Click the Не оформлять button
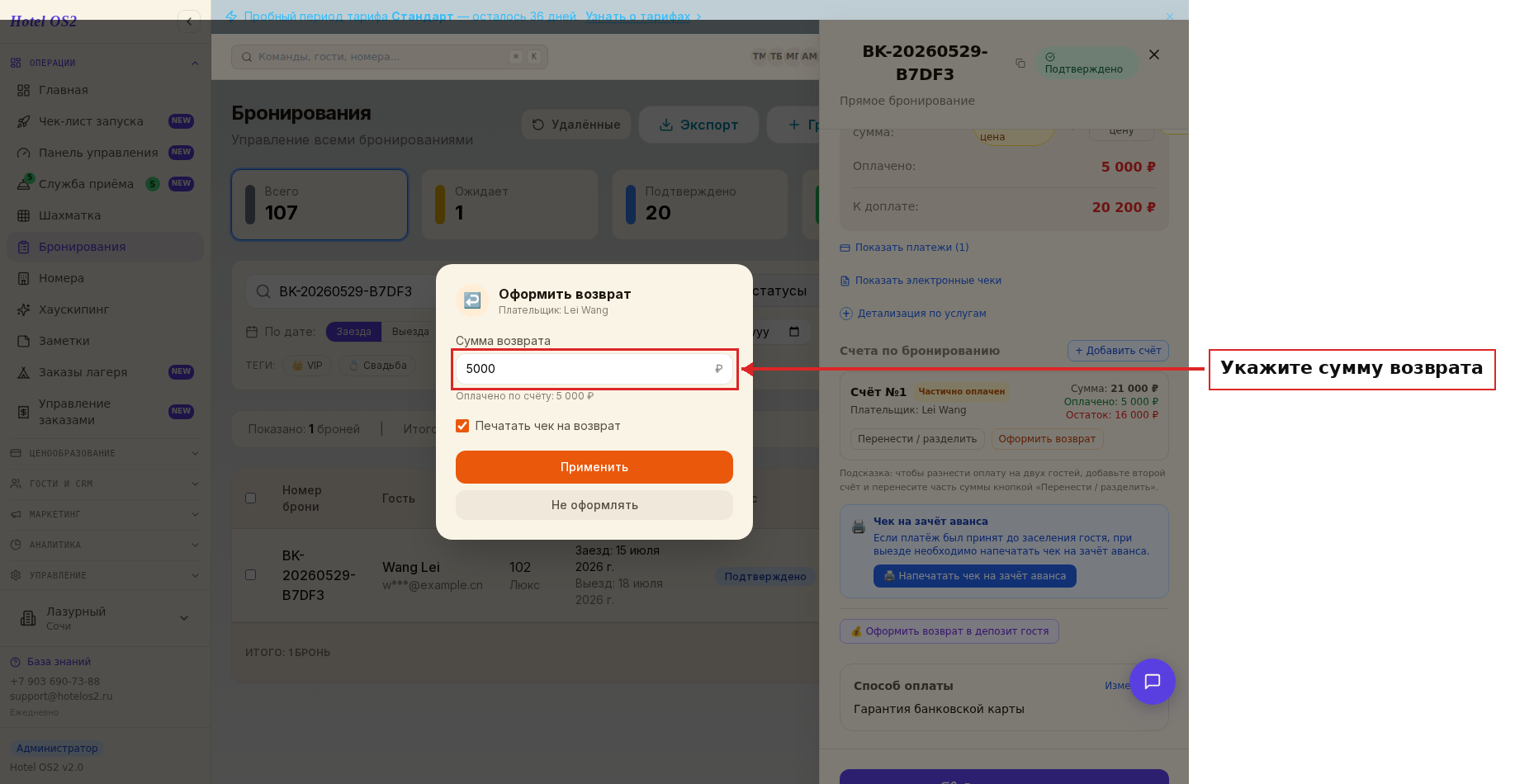 (x=594, y=505)
